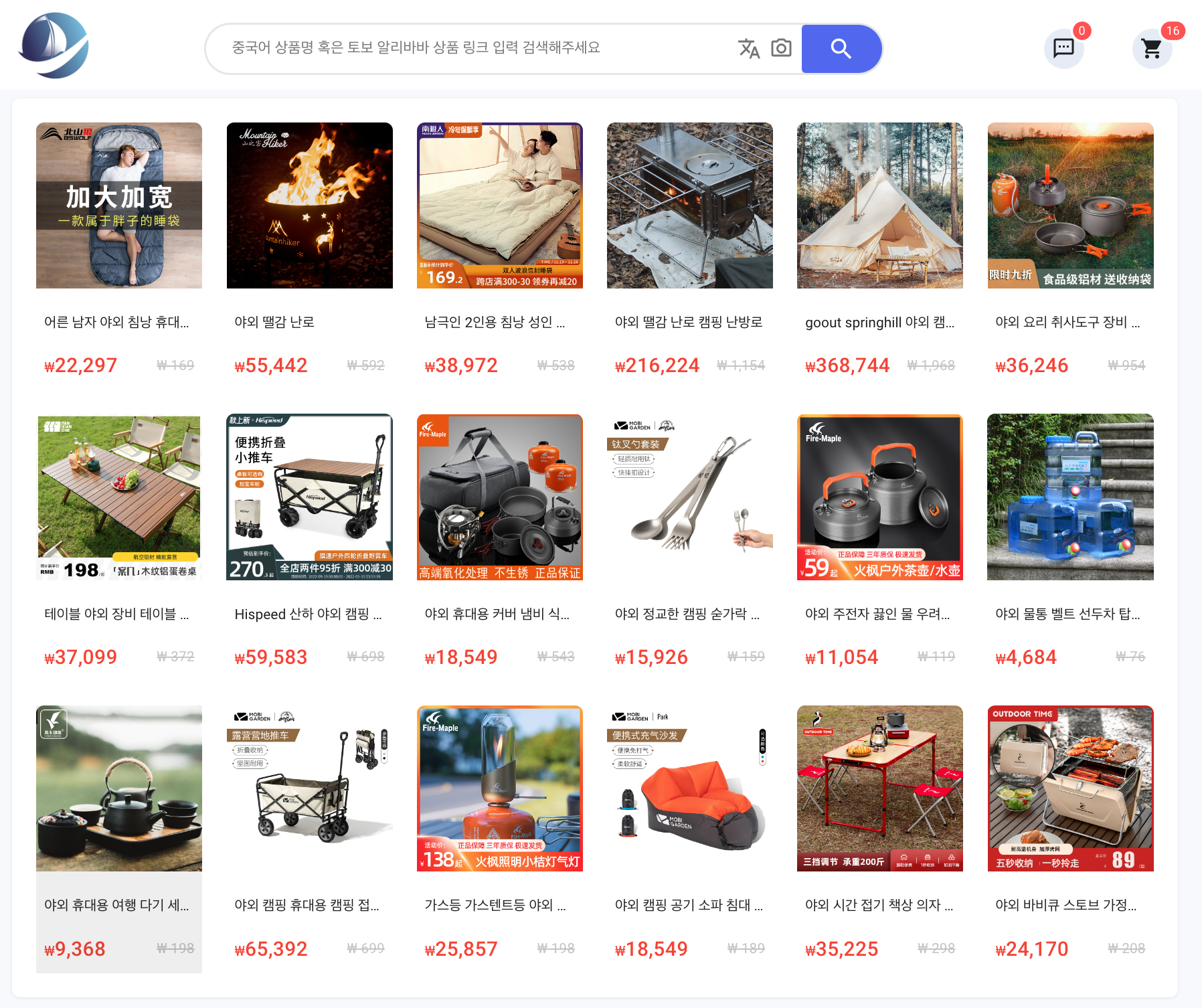Open the Fire-Maple kettle product image
The height and width of the screenshot is (1008, 1202).
tap(880, 497)
